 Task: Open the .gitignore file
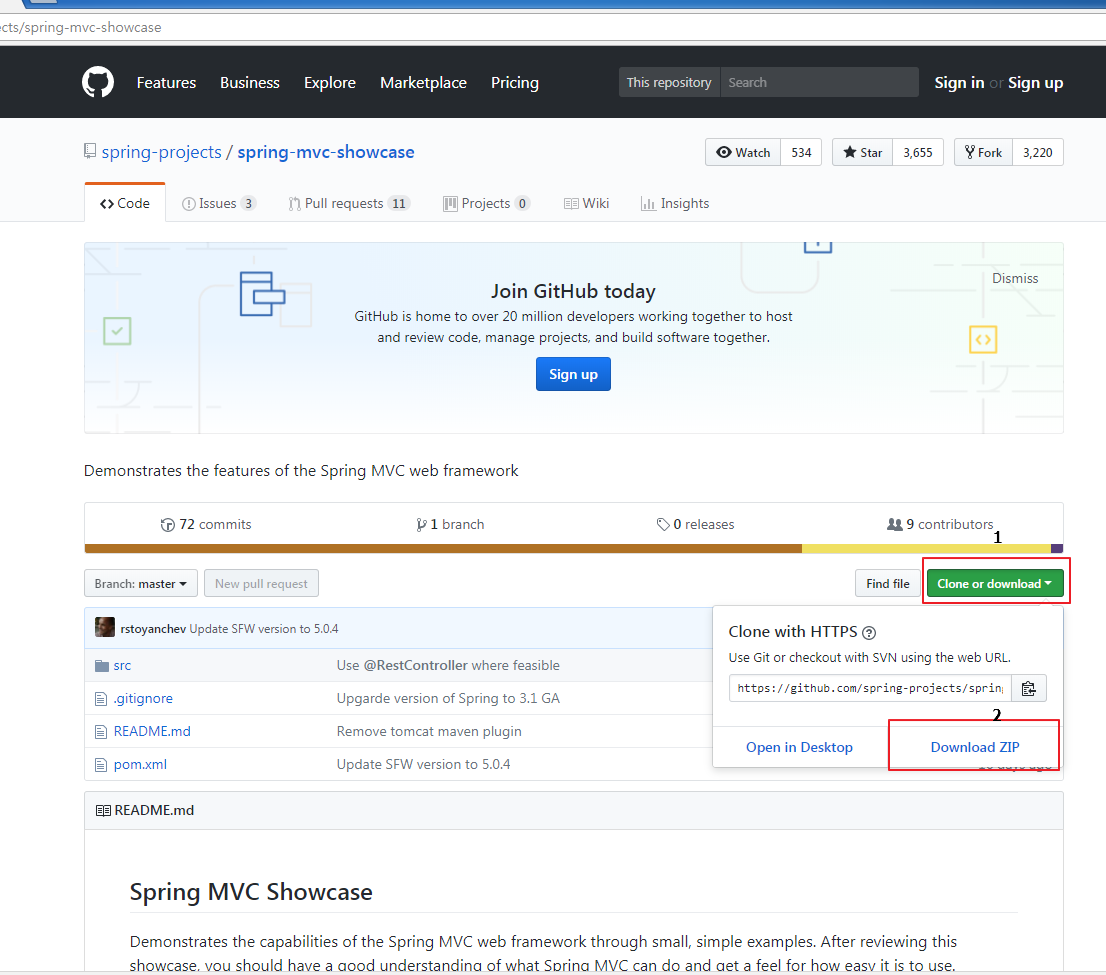point(143,698)
